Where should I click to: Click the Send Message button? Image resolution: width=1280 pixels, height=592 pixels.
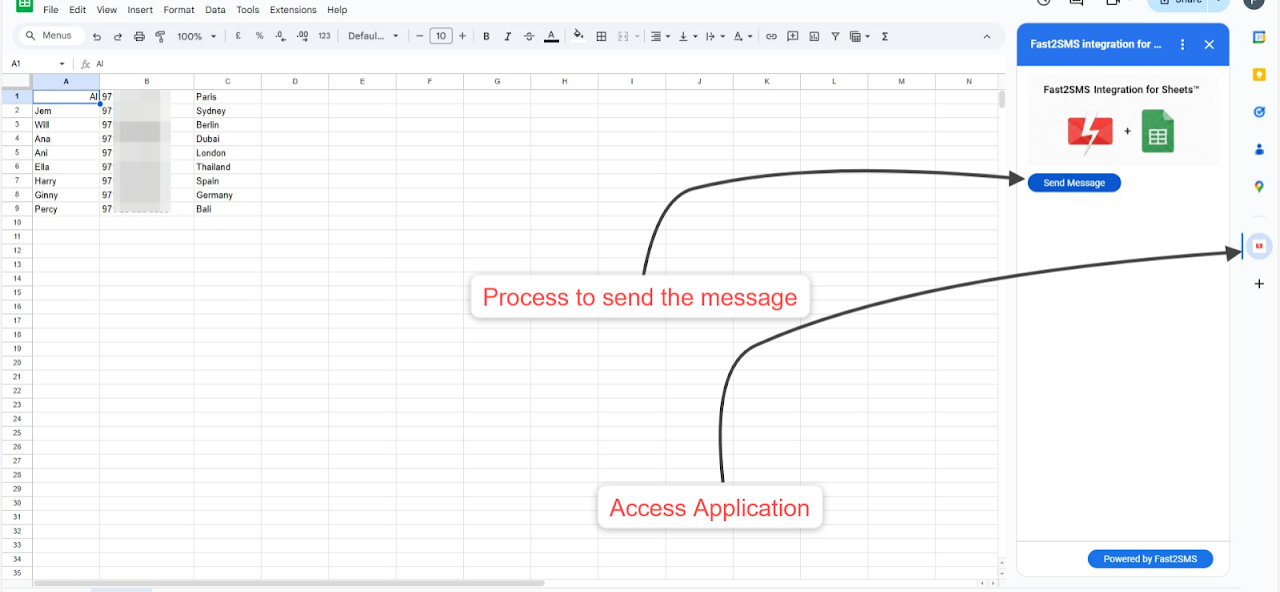tap(1074, 183)
